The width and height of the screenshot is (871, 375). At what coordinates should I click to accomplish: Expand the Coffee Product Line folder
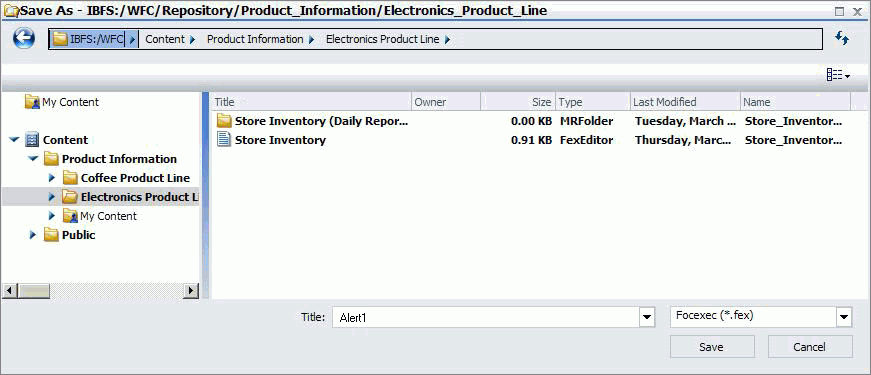[x=52, y=178]
